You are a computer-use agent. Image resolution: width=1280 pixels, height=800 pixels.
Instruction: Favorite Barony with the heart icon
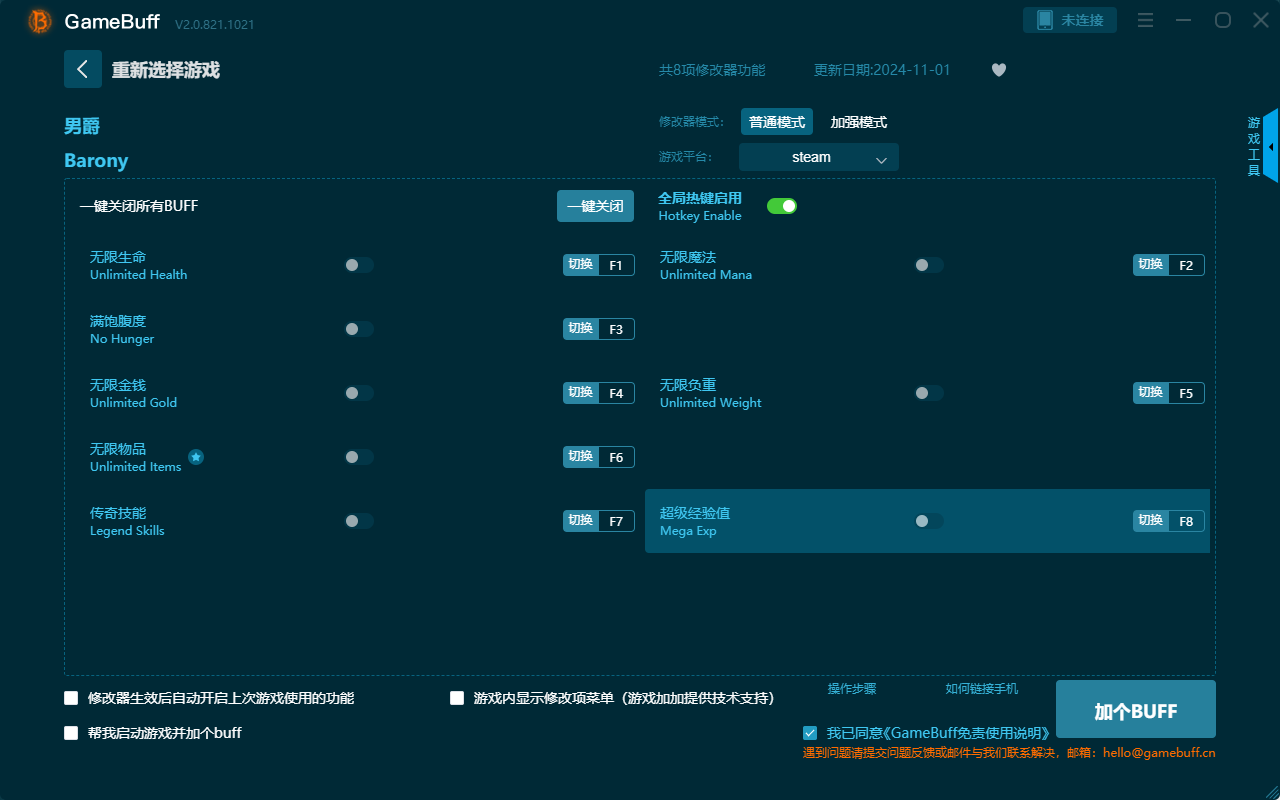tap(998, 70)
